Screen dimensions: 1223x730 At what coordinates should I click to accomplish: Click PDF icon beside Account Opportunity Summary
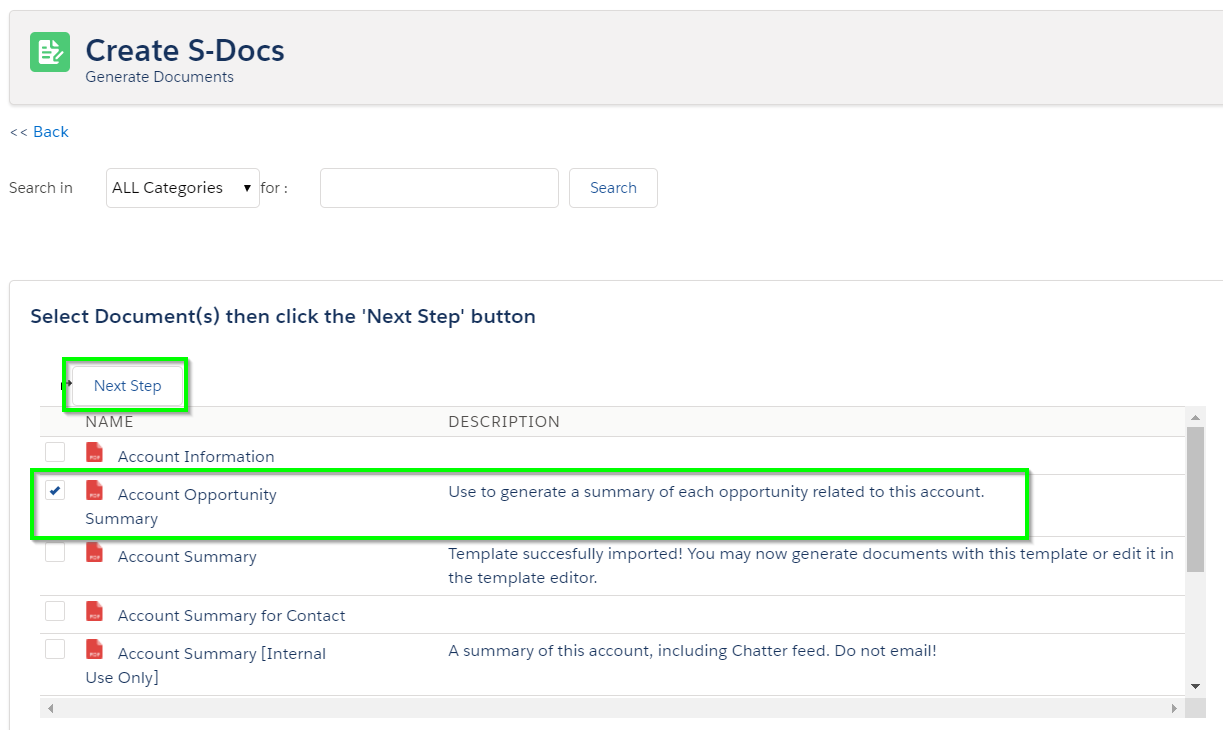95,490
